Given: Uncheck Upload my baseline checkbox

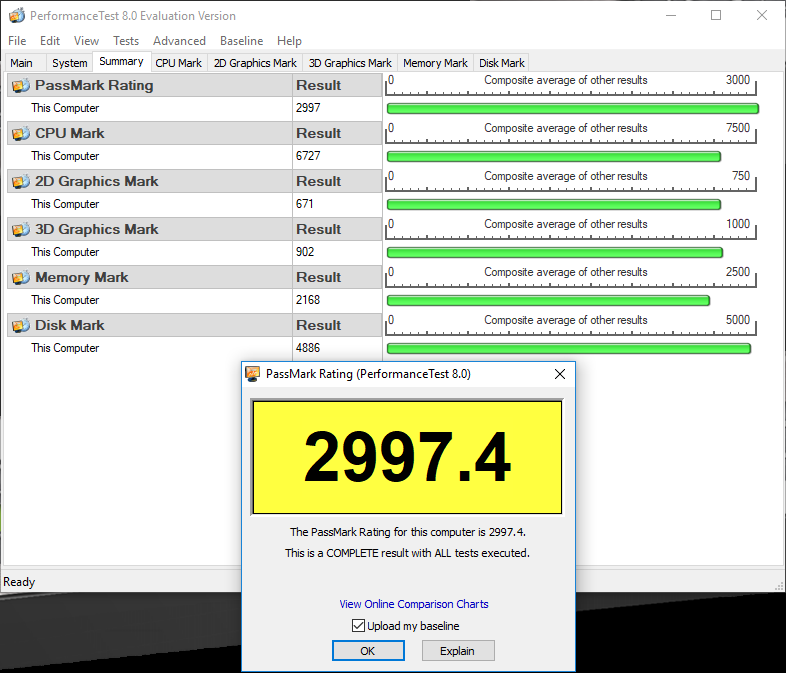Looking at the screenshot, I should pos(358,625).
